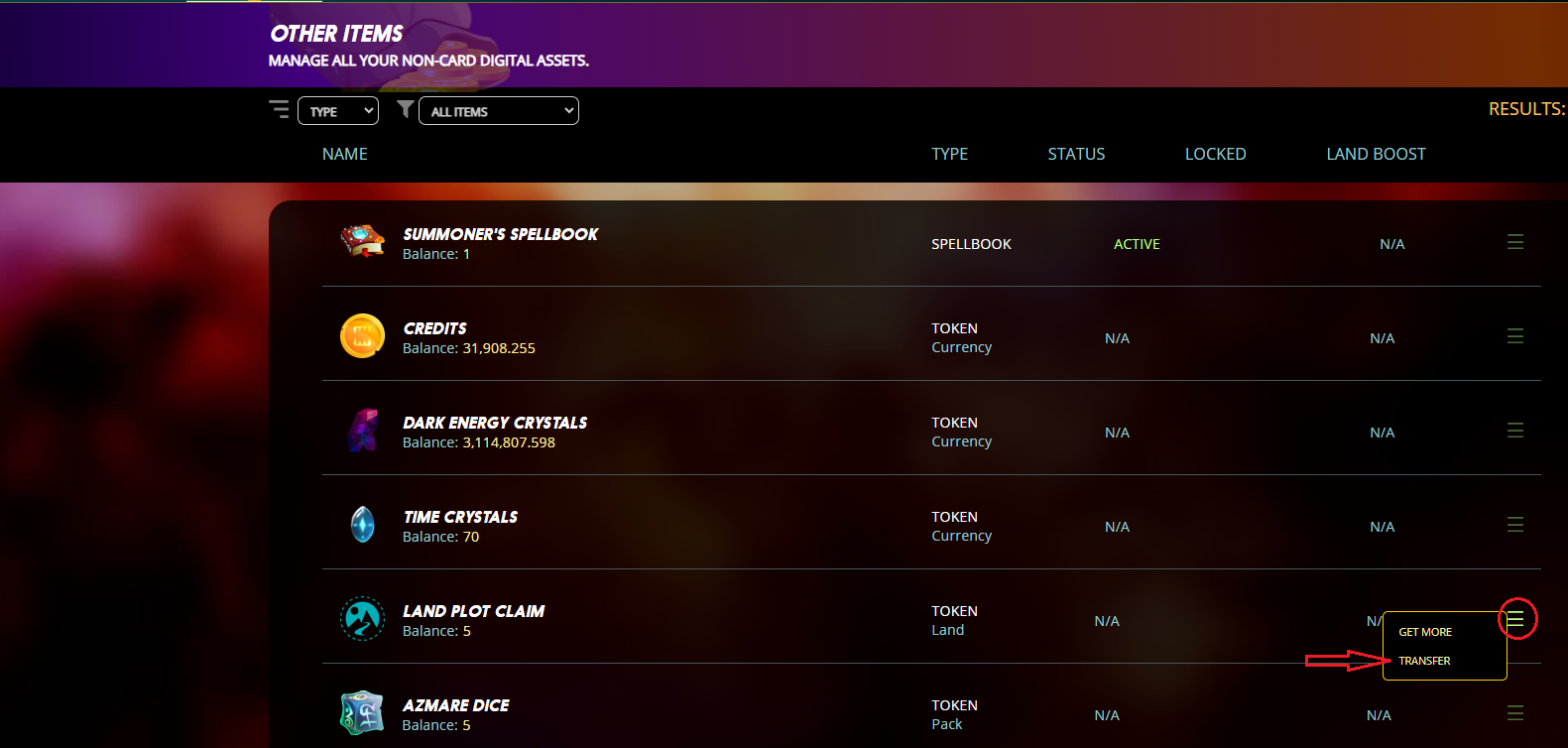This screenshot has width=1568, height=748.
Task: Click the Dark Energy Crystals purple crystal icon
Action: click(363, 430)
